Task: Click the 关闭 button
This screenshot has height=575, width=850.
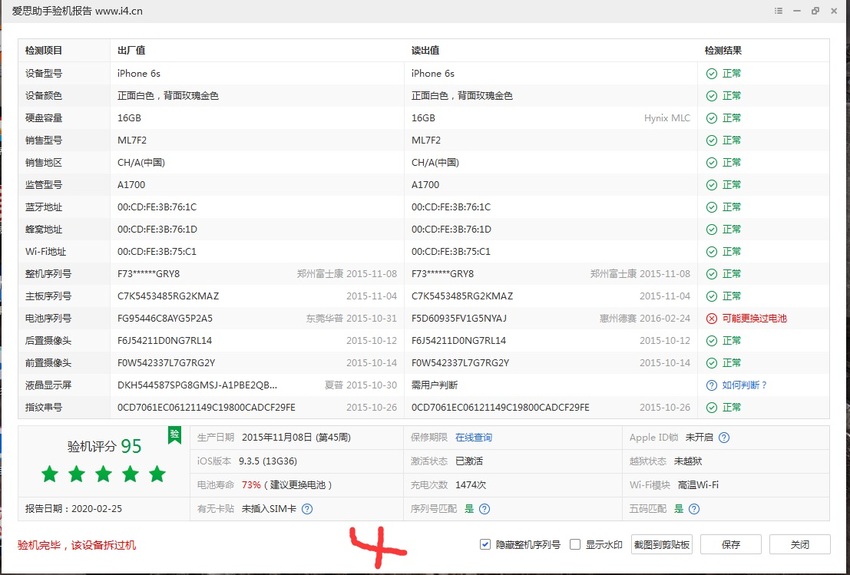Action: (x=800, y=545)
